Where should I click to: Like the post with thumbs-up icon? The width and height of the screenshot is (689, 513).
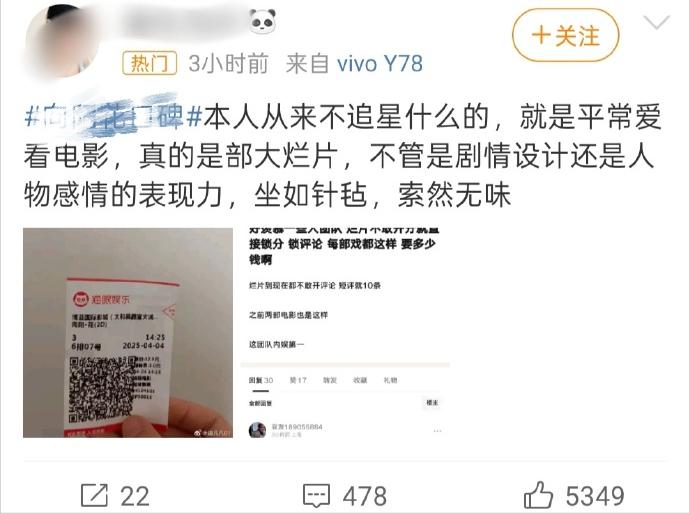tap(538, 495)
